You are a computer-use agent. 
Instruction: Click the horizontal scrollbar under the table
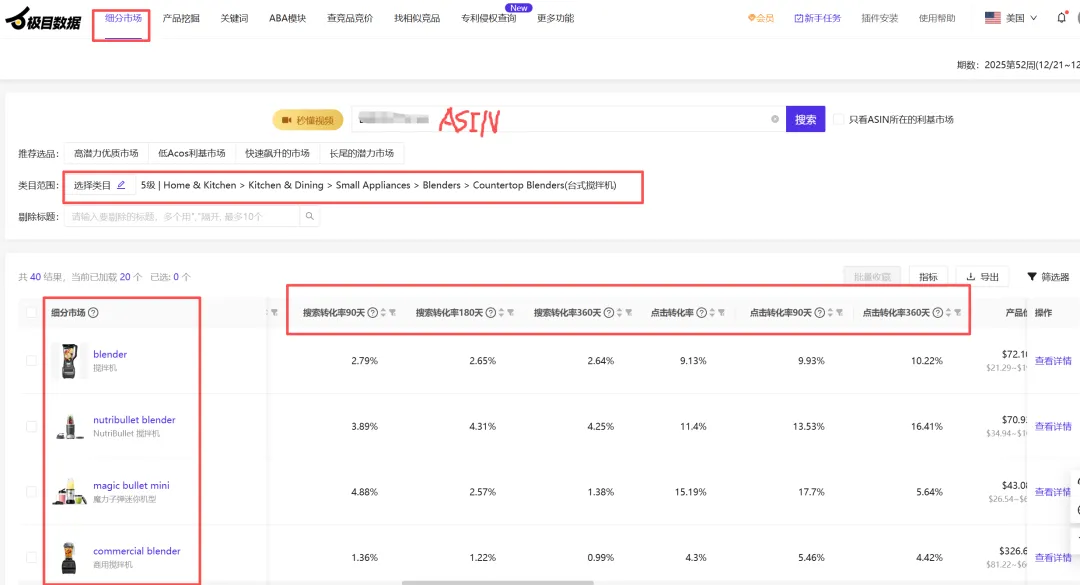497,582
